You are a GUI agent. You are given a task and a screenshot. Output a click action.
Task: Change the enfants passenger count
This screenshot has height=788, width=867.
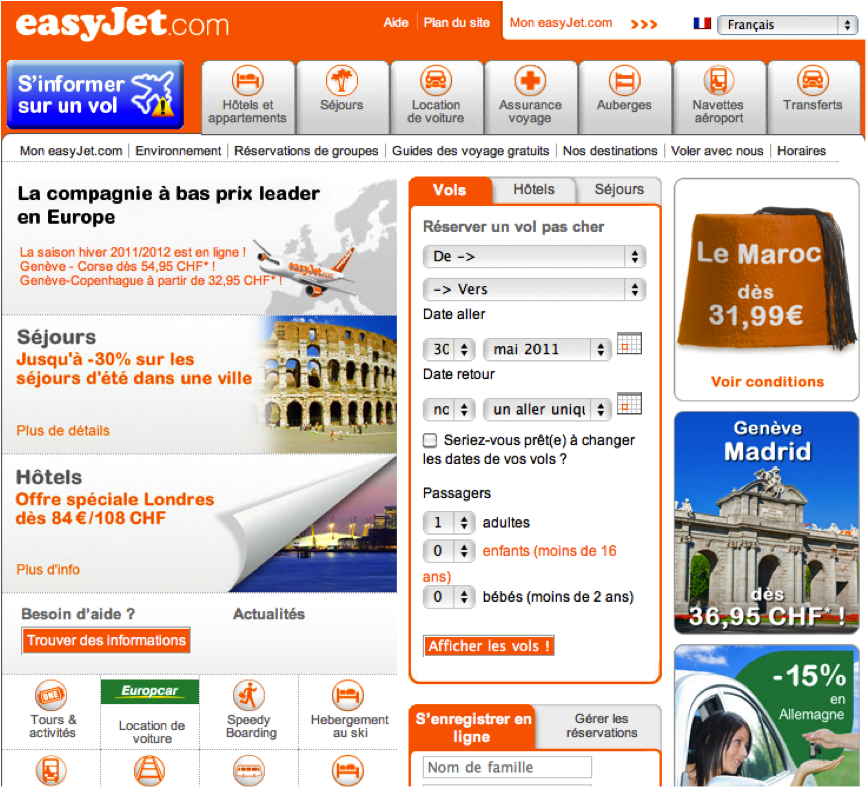point(449,551)
